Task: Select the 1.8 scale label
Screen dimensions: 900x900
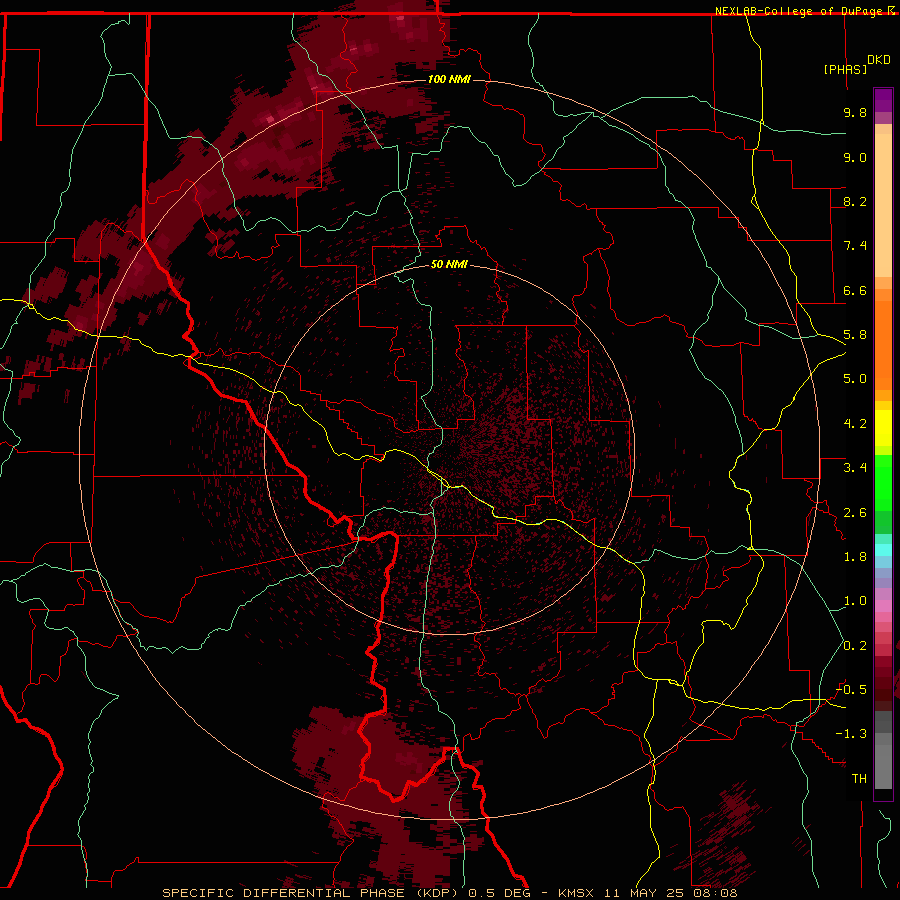Action: pos(855,557)
